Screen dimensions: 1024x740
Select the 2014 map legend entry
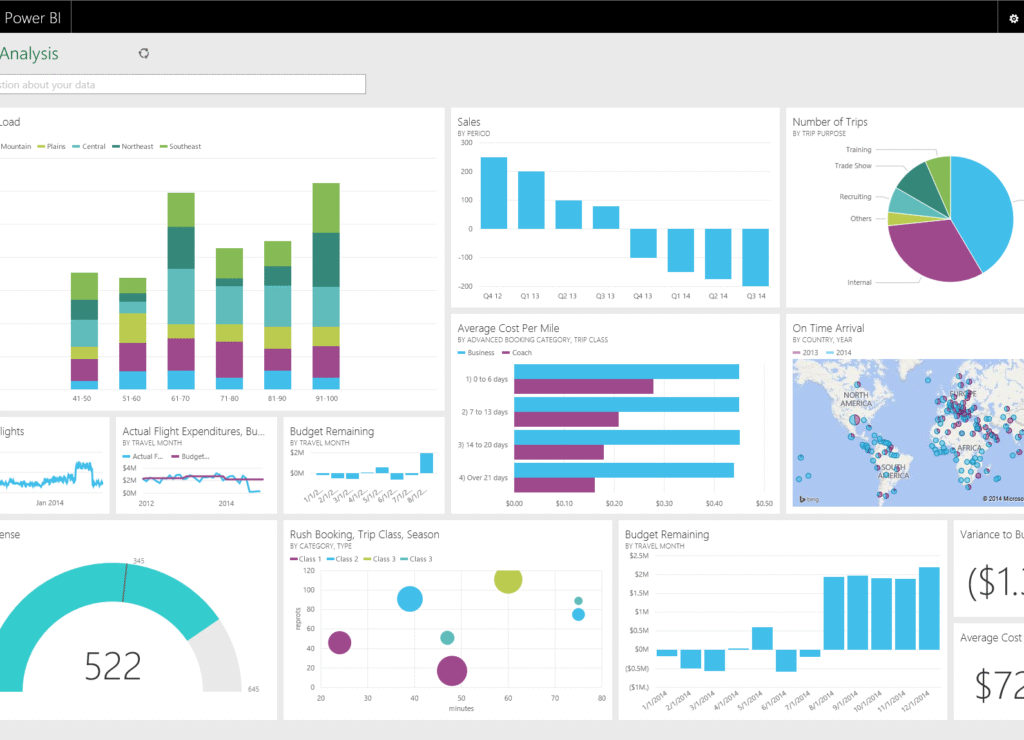coord(839,353)
